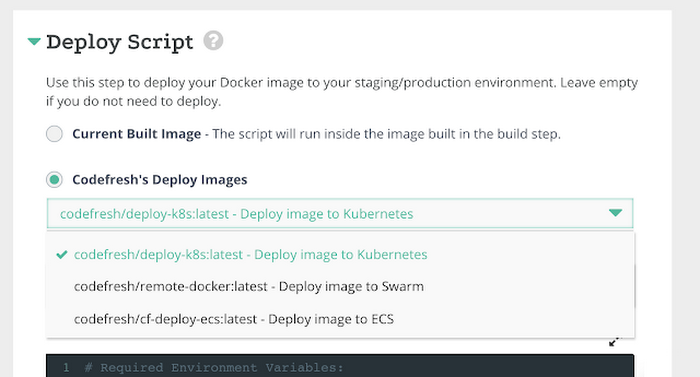The image size is (700, 377).
Task: Click the Deploy Script heading text
Action: (x=120, y=42)
